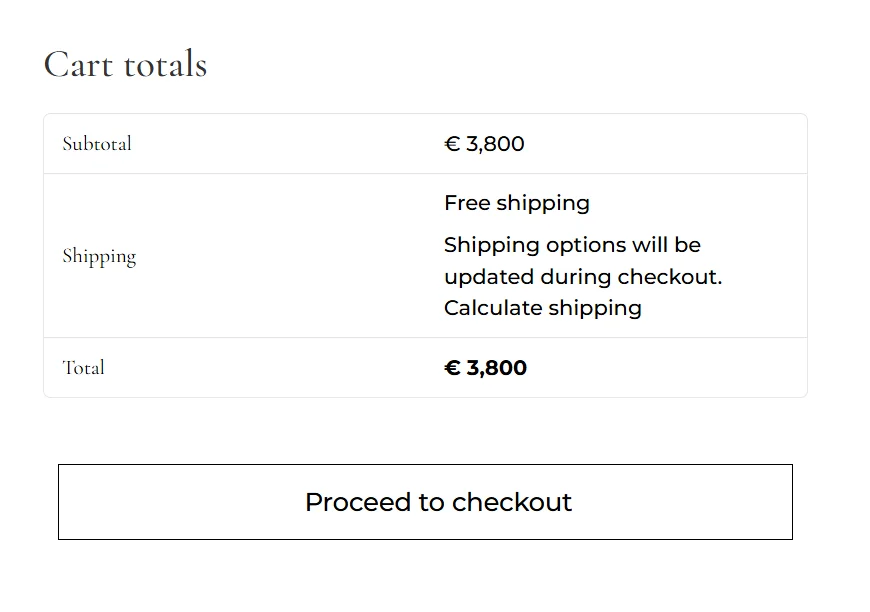The height and width of the screenshot is (612, 870).
Task: Click the 'updated during checkout.' line
Action: (x=582, y=277)
